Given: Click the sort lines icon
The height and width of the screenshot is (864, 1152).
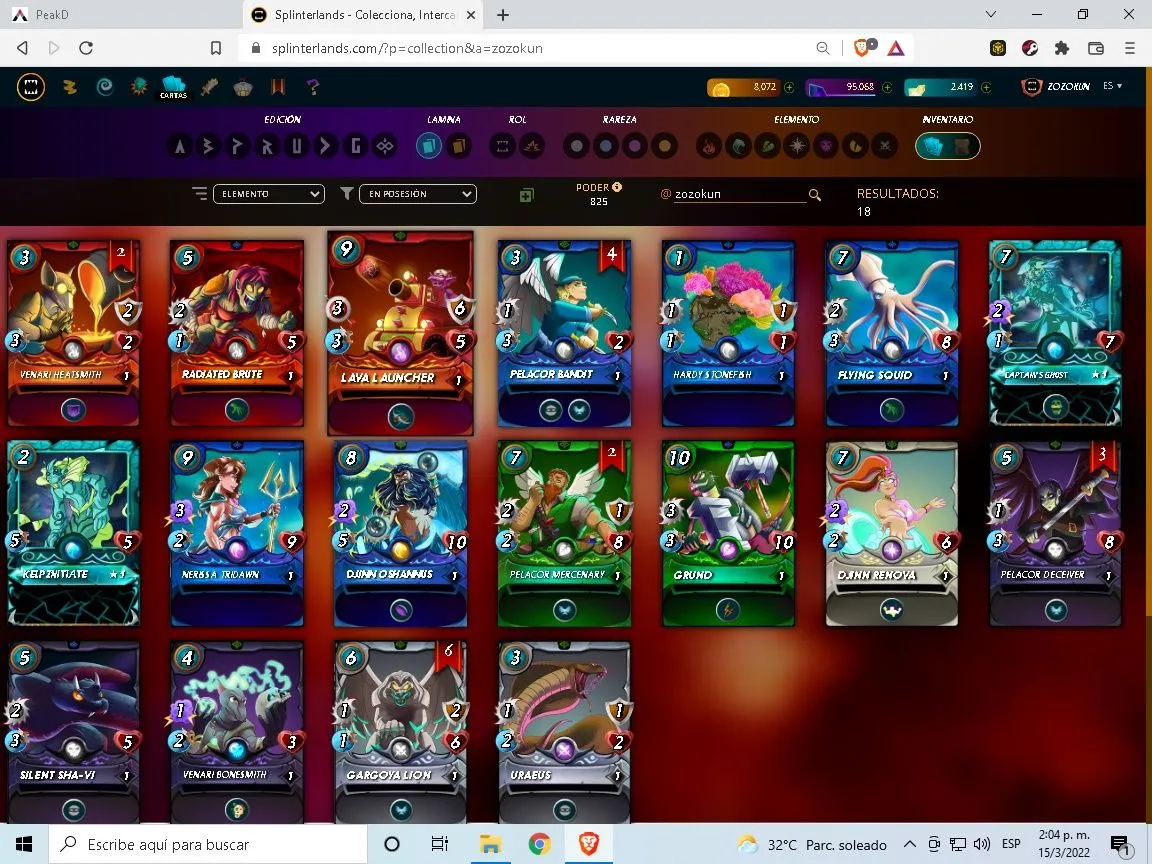Looking at the screenshot, I should (199, 193).
